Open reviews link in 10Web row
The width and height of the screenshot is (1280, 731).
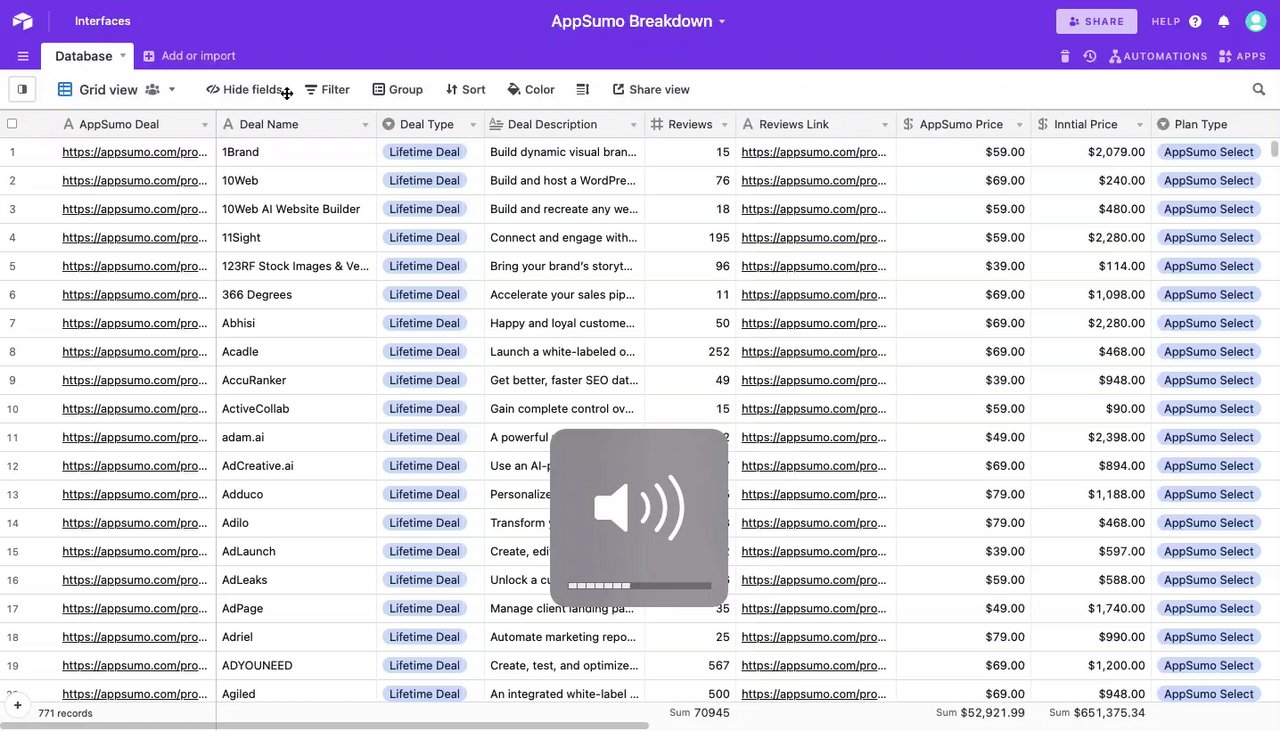point(814,181)
